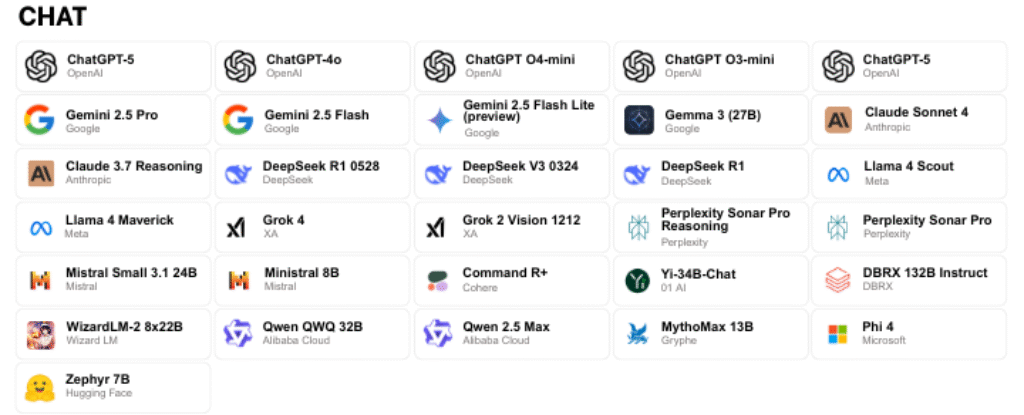Click the DBRX 132B Instruct layered icon
This screenshot has width=1024, height=415.
tap(837, 280)
